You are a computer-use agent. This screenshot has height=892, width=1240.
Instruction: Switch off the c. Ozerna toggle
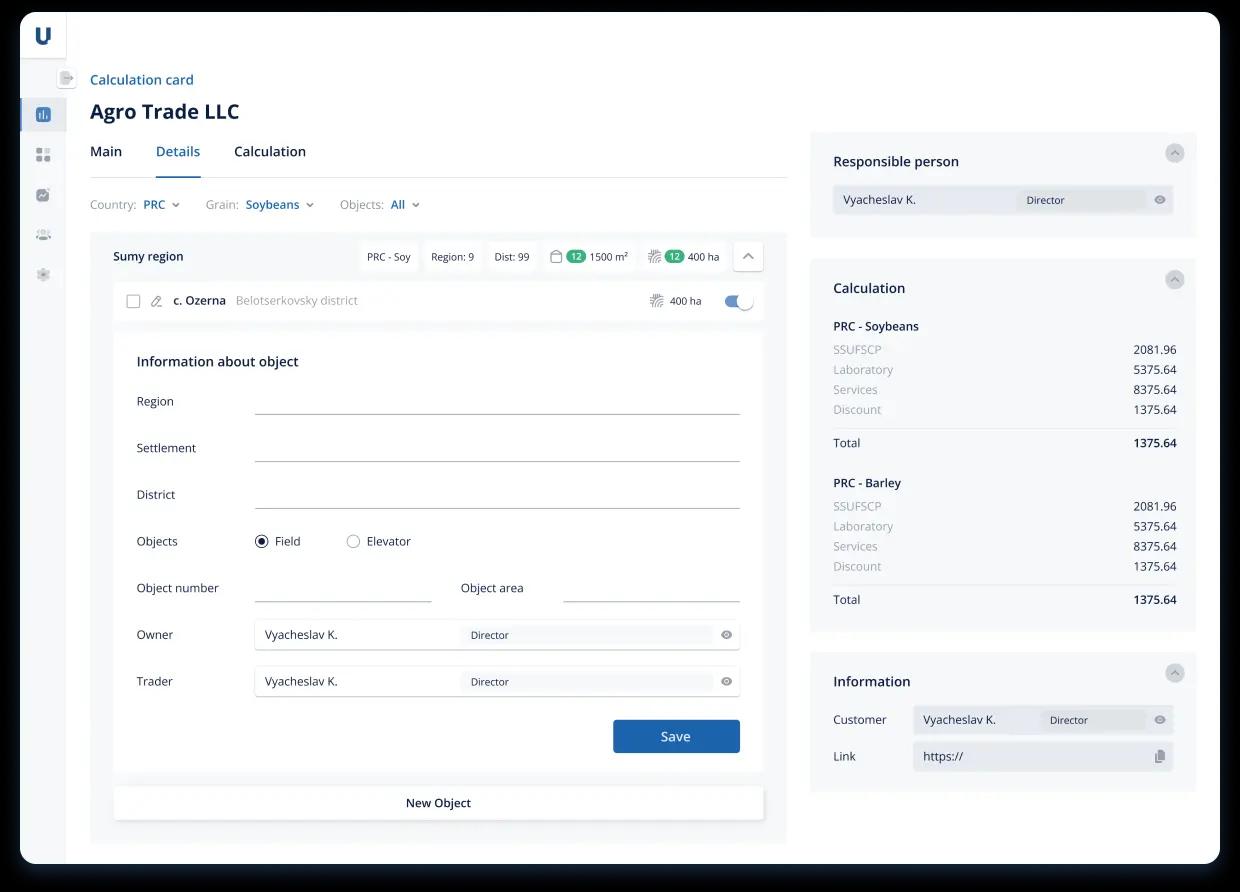(x=738, y=301)
